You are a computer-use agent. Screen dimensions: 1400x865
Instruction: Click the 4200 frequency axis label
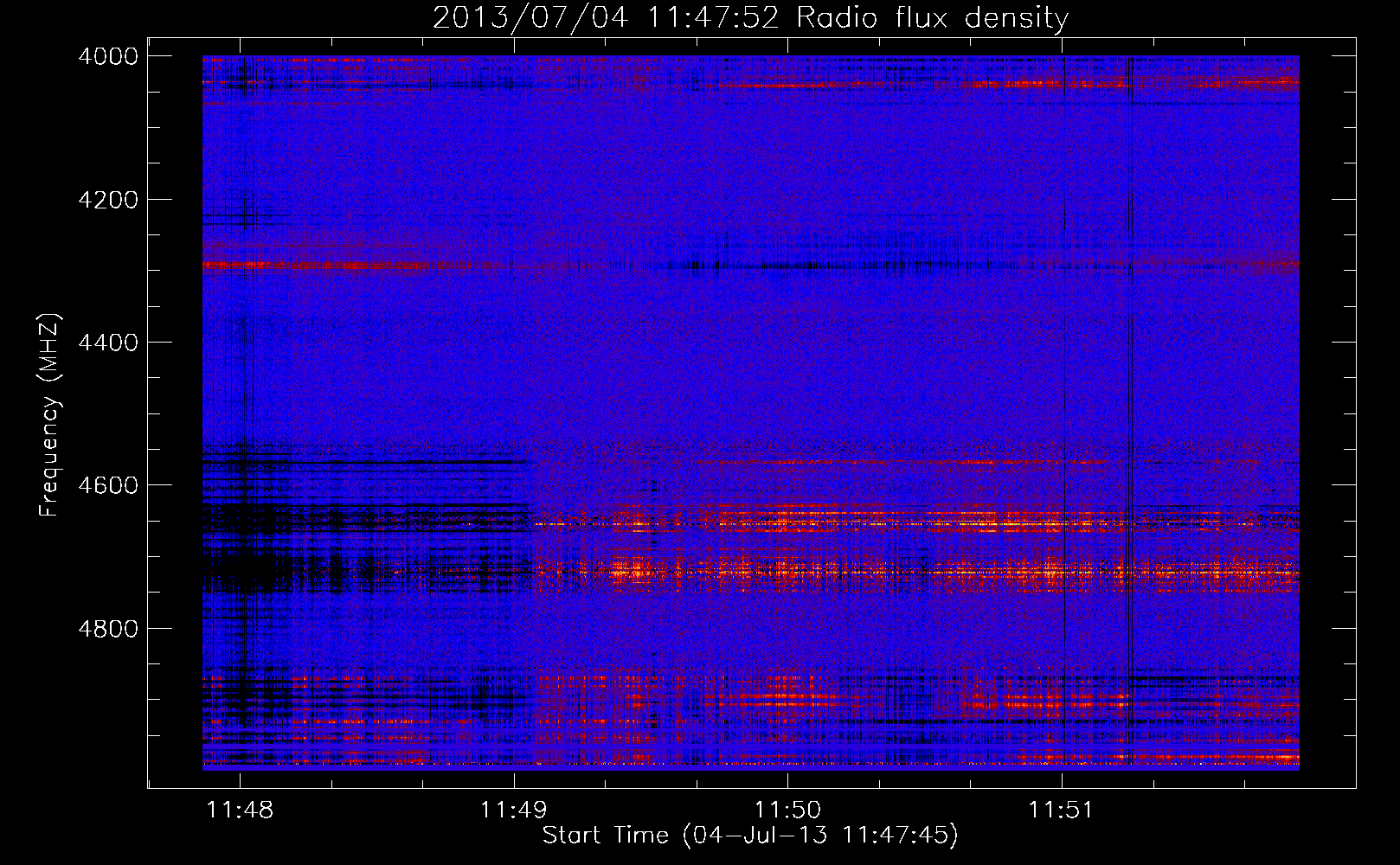108,200
